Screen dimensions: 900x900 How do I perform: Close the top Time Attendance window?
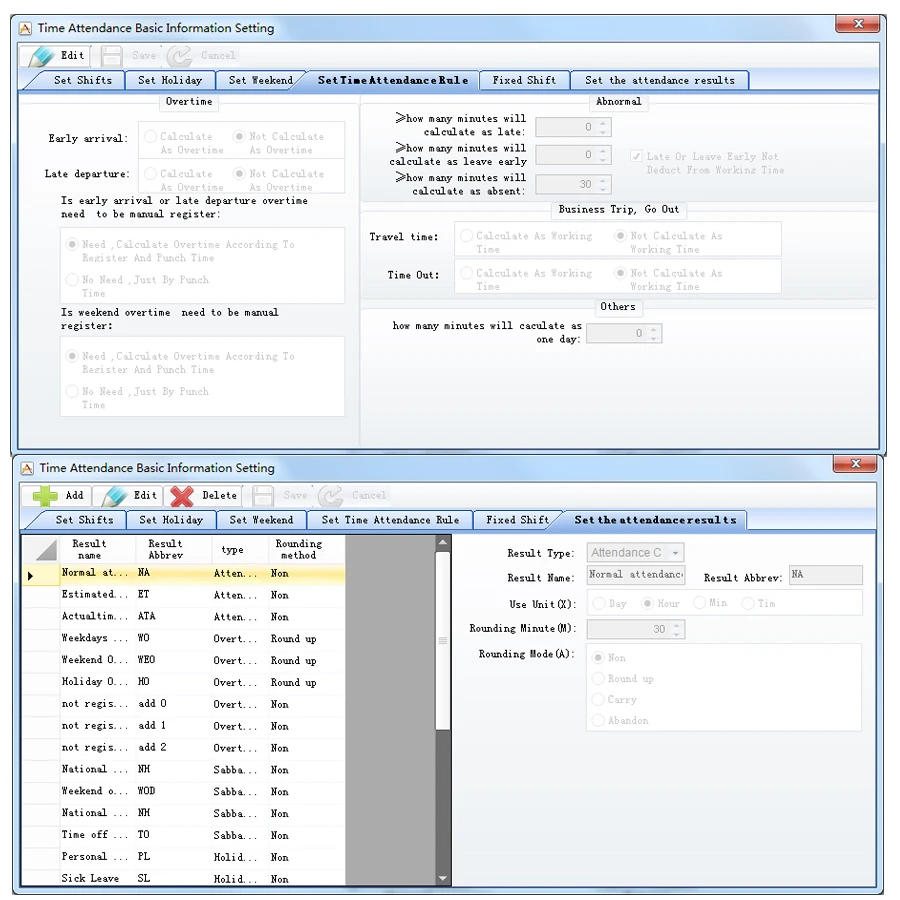858,24
